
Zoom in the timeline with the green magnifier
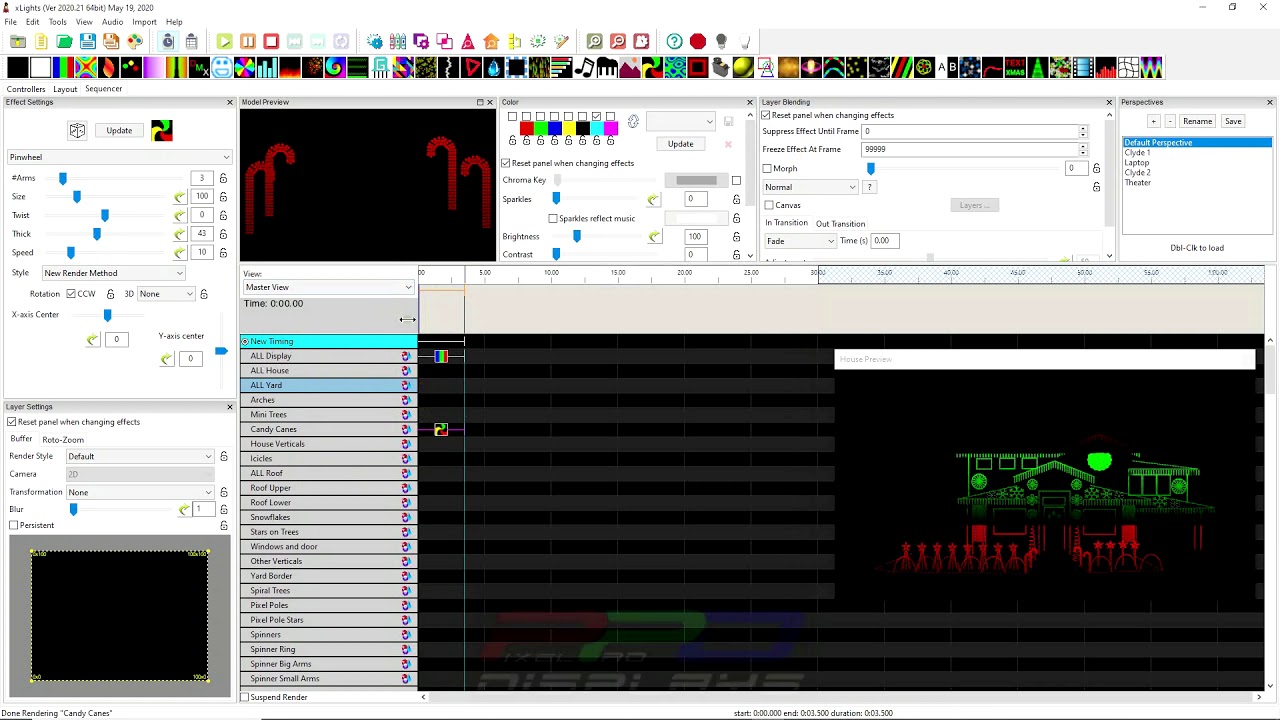click(x=595, y=41)
